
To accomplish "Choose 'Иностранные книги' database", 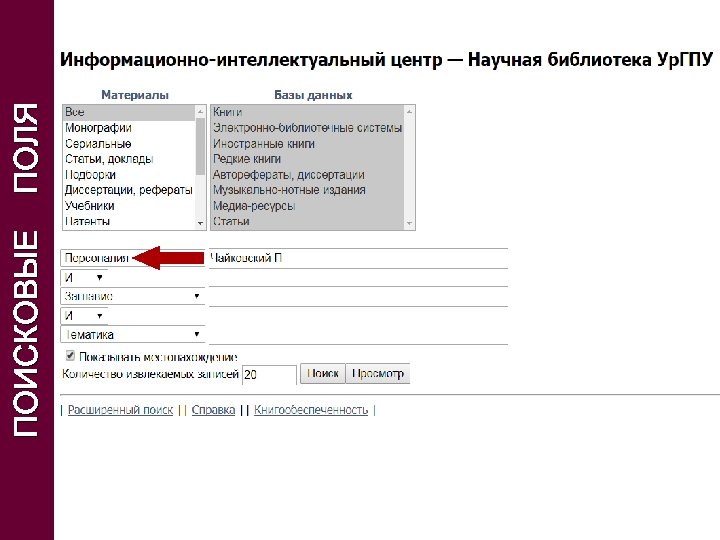I will pyautogui.click(x=308, y=144).
